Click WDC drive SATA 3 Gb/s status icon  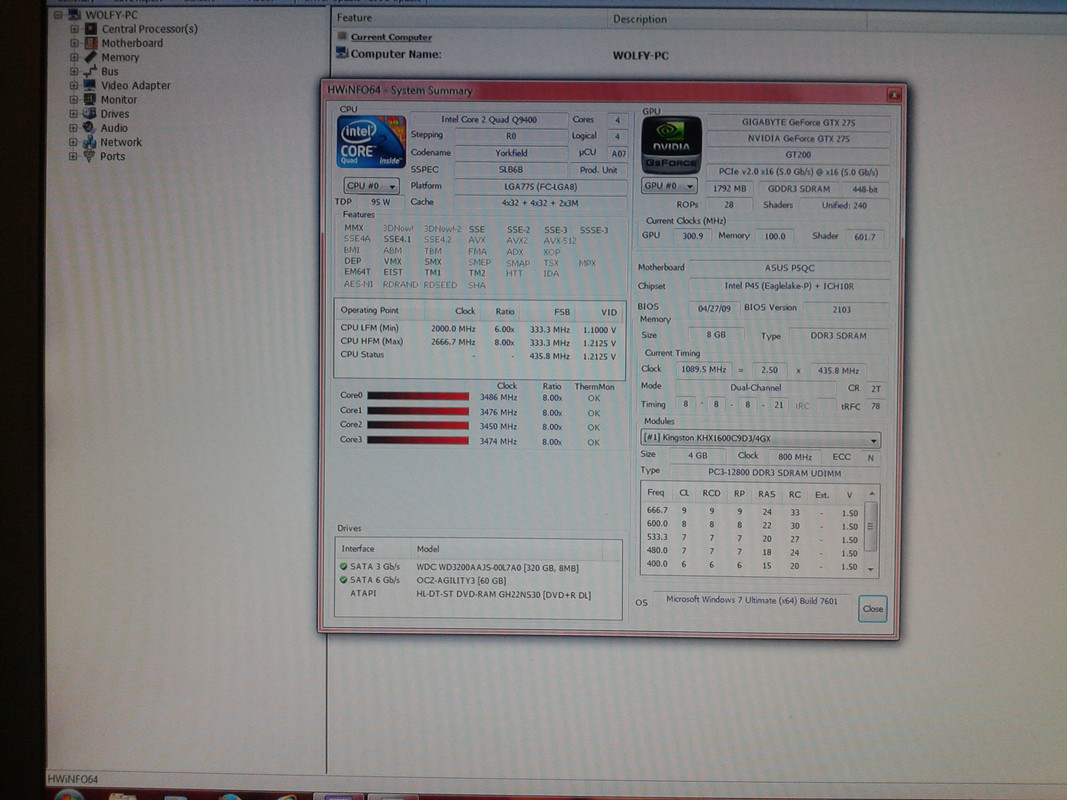[344, 566]
